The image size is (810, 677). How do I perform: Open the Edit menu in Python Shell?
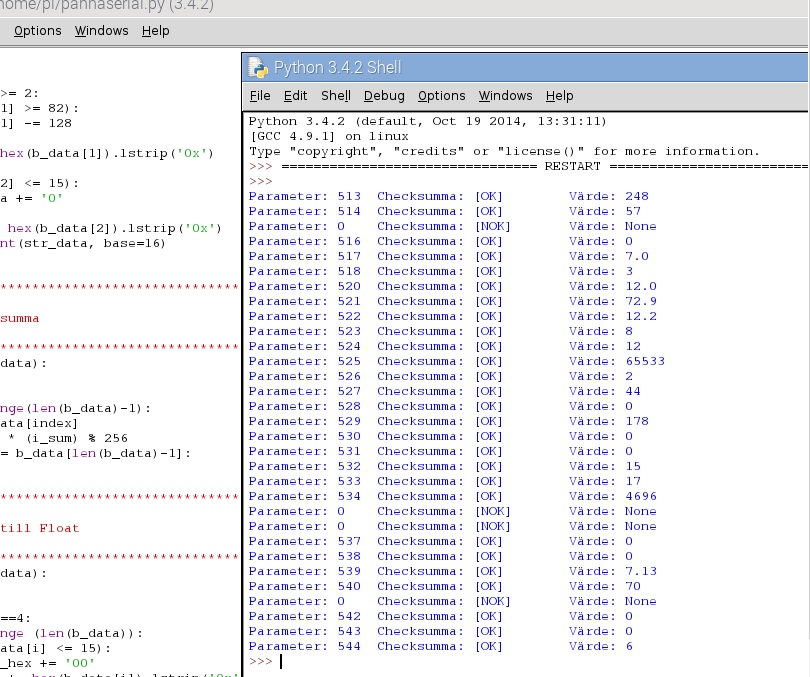click(295, 96)
